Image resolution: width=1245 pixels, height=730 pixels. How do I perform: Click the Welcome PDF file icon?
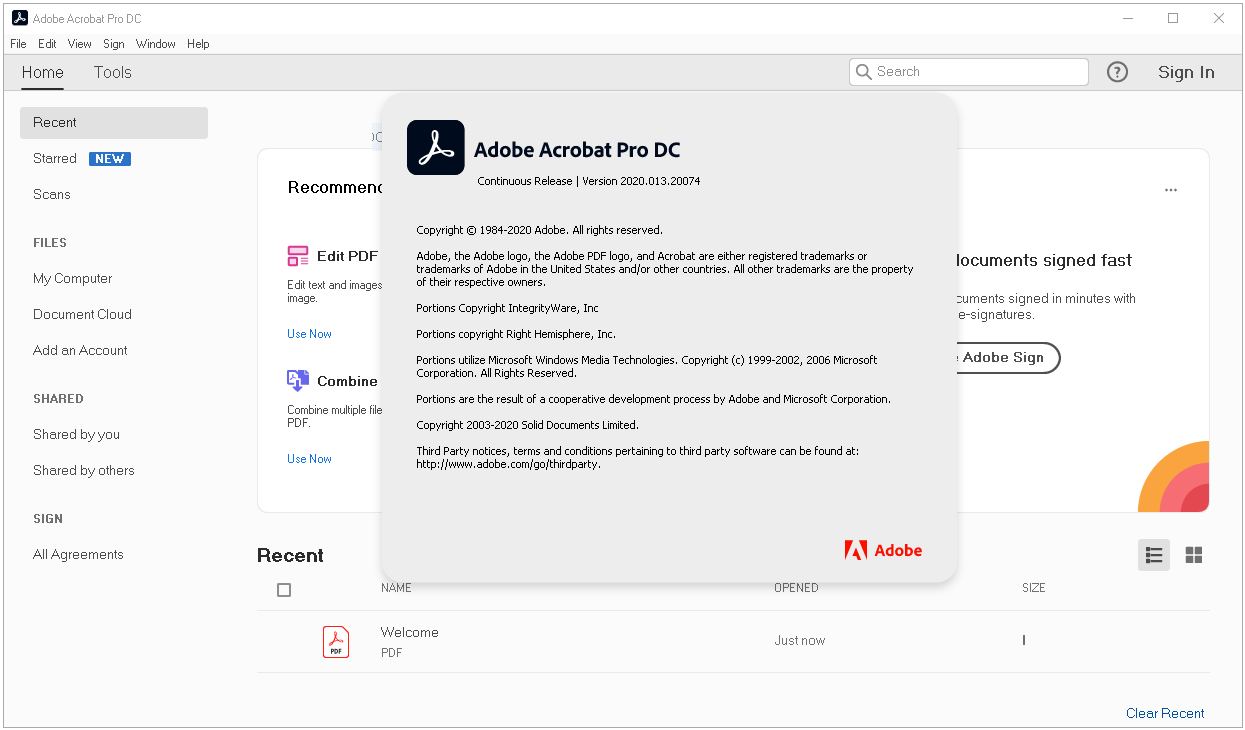(x=336, y=641)
